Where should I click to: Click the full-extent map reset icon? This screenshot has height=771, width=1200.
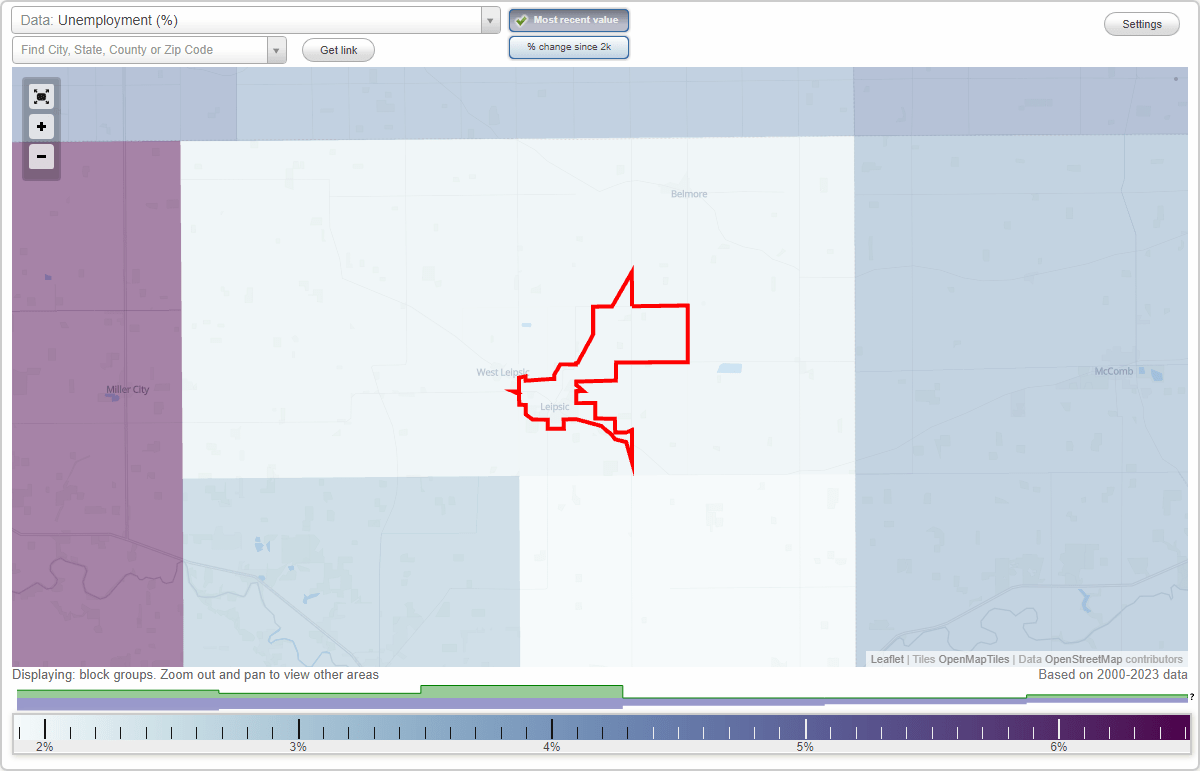[41, 96]
